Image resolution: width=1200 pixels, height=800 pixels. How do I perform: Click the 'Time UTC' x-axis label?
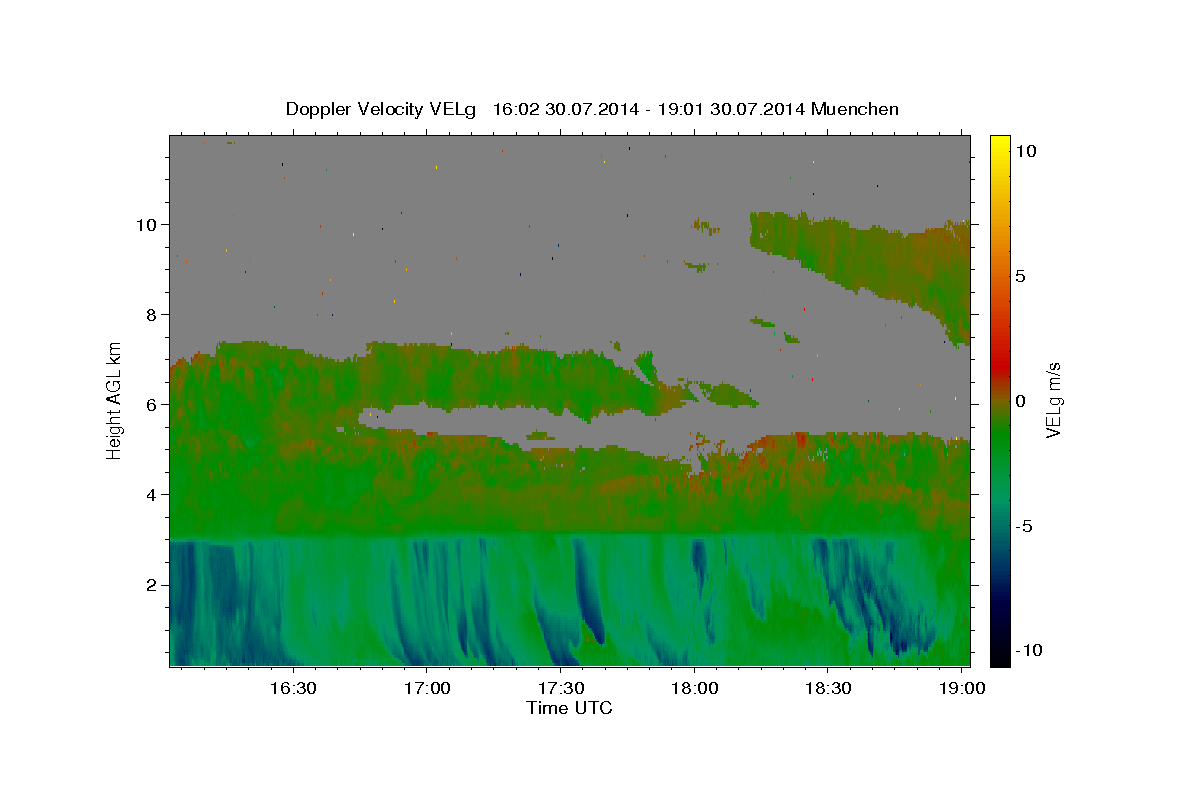[x=569, y=708]
